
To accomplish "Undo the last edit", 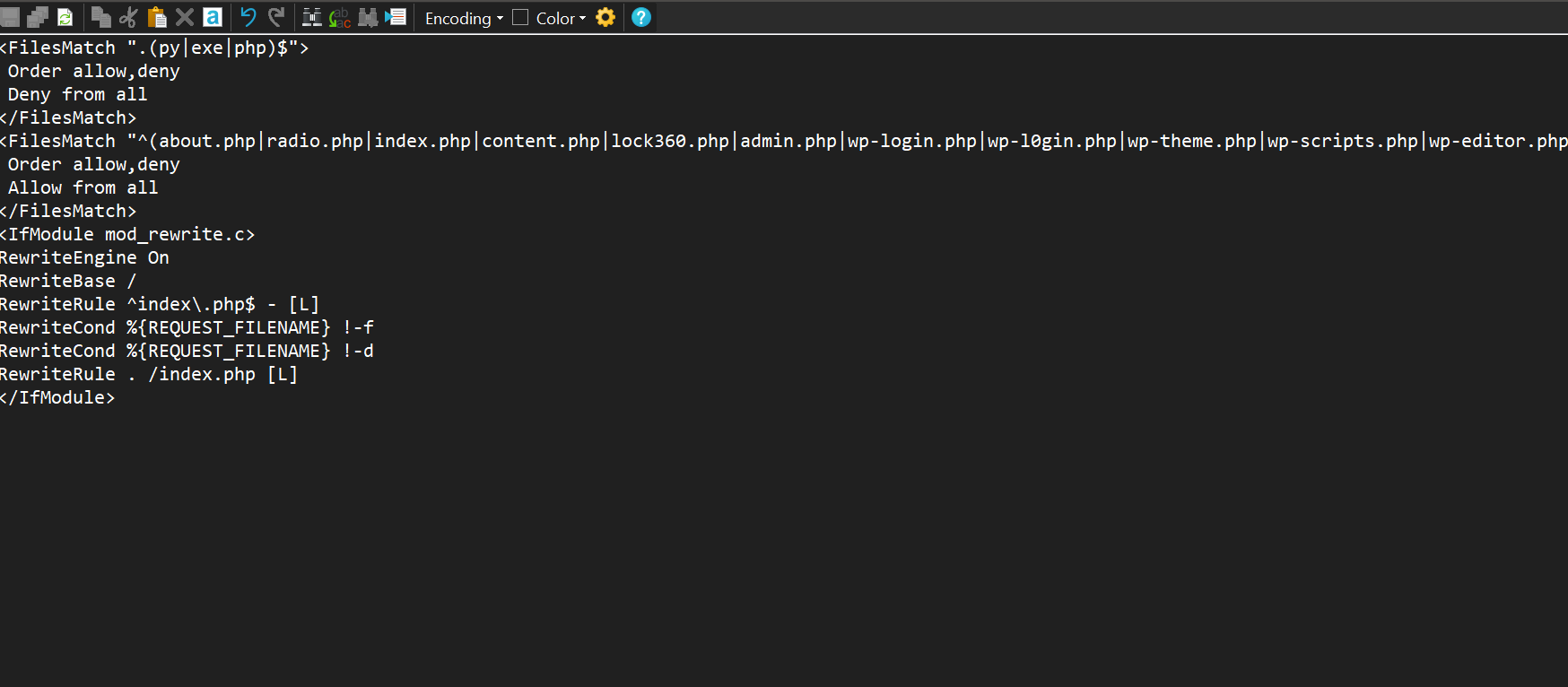I will 248,17.
